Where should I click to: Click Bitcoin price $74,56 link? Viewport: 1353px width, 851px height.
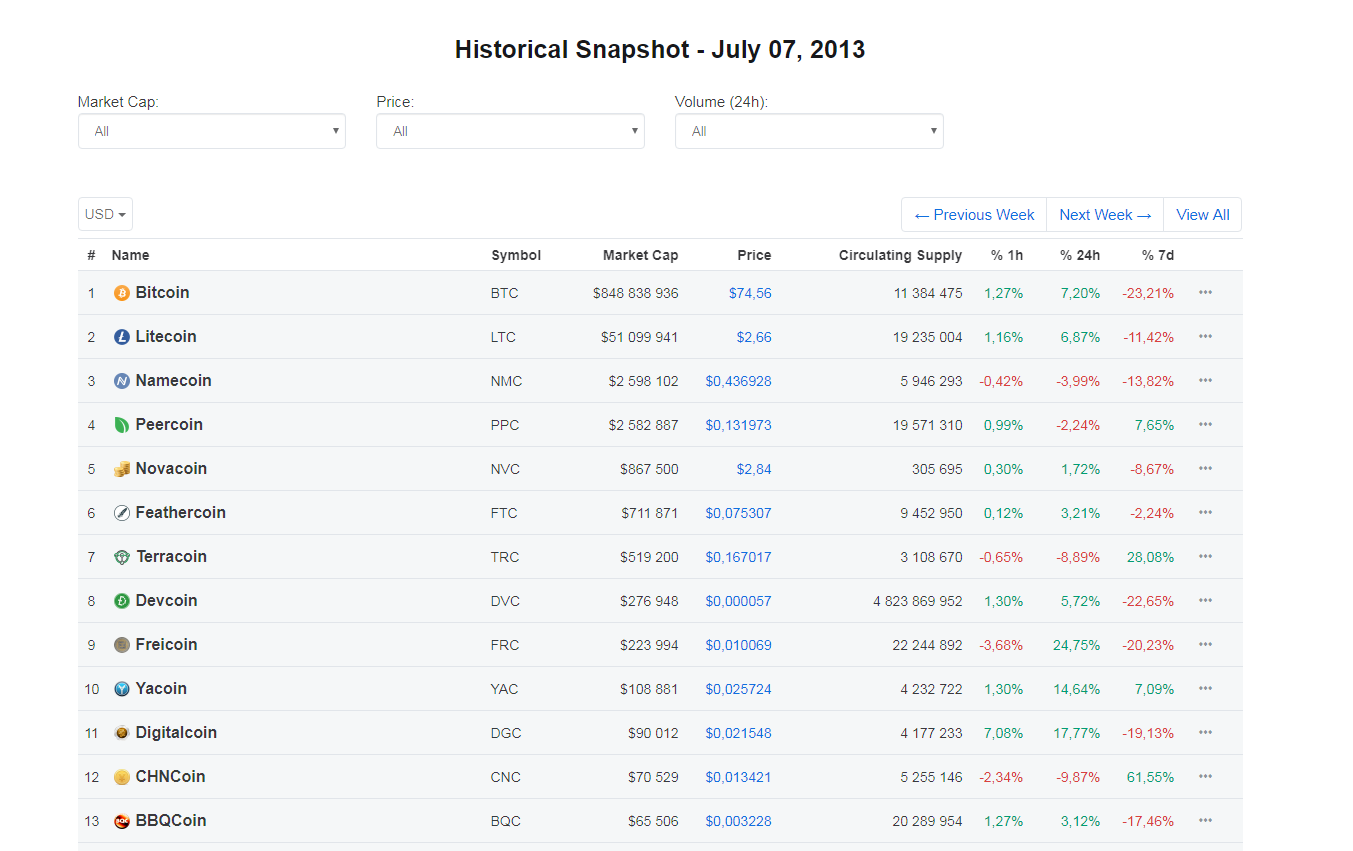coord(750,293)
